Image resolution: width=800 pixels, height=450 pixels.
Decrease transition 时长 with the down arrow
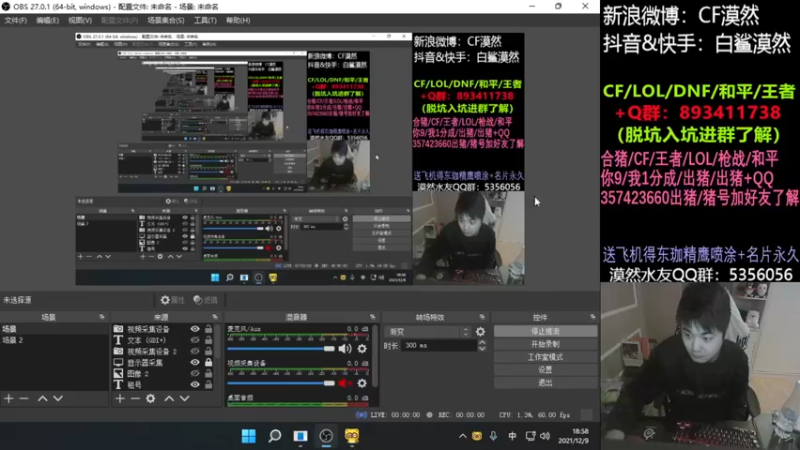(482, 348)
